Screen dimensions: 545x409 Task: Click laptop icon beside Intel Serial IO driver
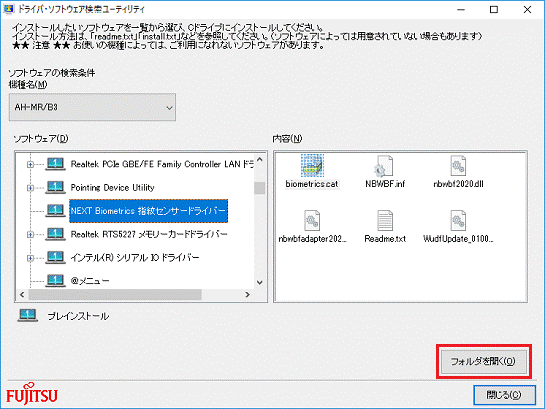coord(55,257)
